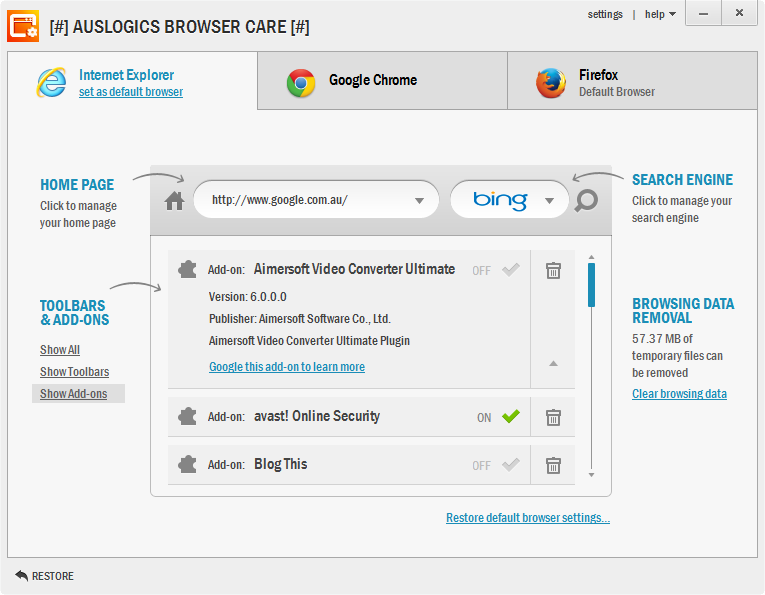This screenshot has height=595, width=765.
Task: Open the Bing search engine dropdown arrow
Action: click(x=549, y=201)
